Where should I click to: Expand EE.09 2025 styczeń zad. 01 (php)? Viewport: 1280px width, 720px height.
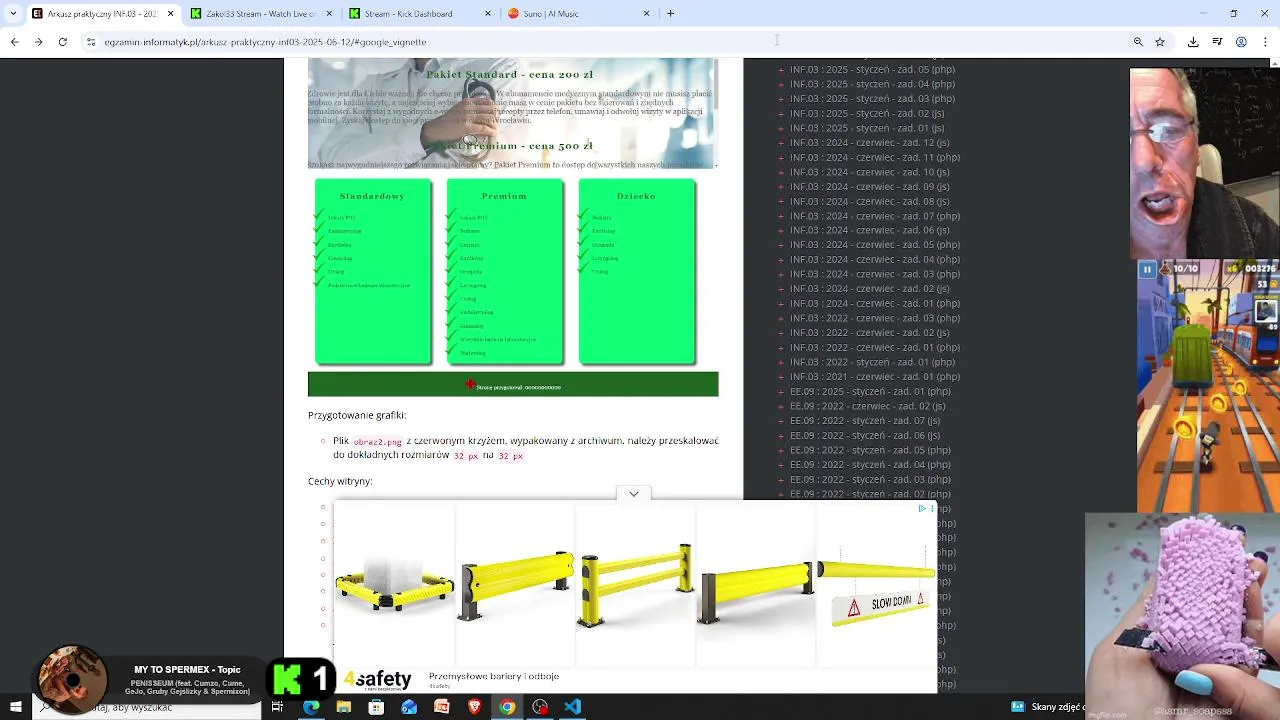pos(780,391)
